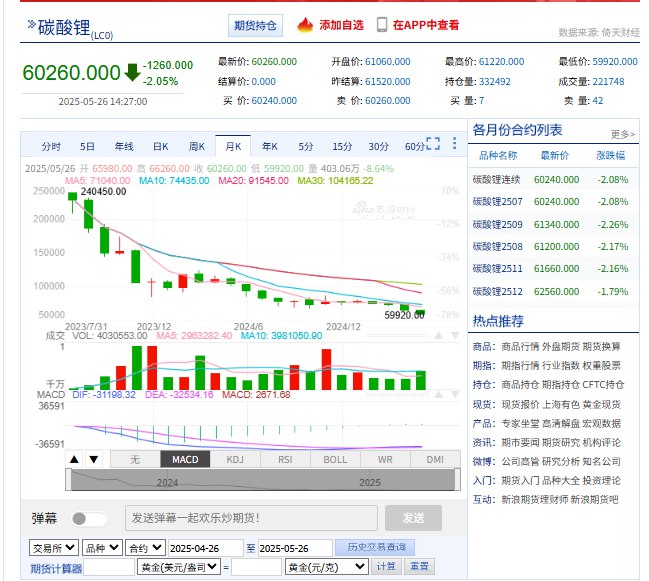649x581 pixels.
Task: Click the gray up arrow in the volume row
Action: tap(439, 335)
